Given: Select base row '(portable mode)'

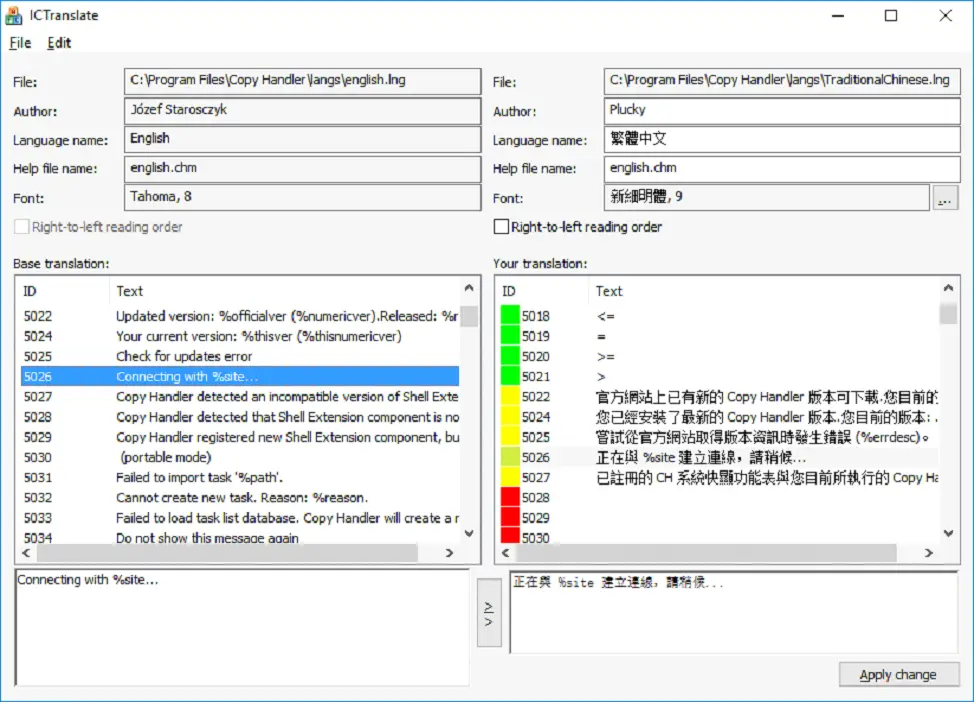Looking at the screenshot, I should [240, 457].
